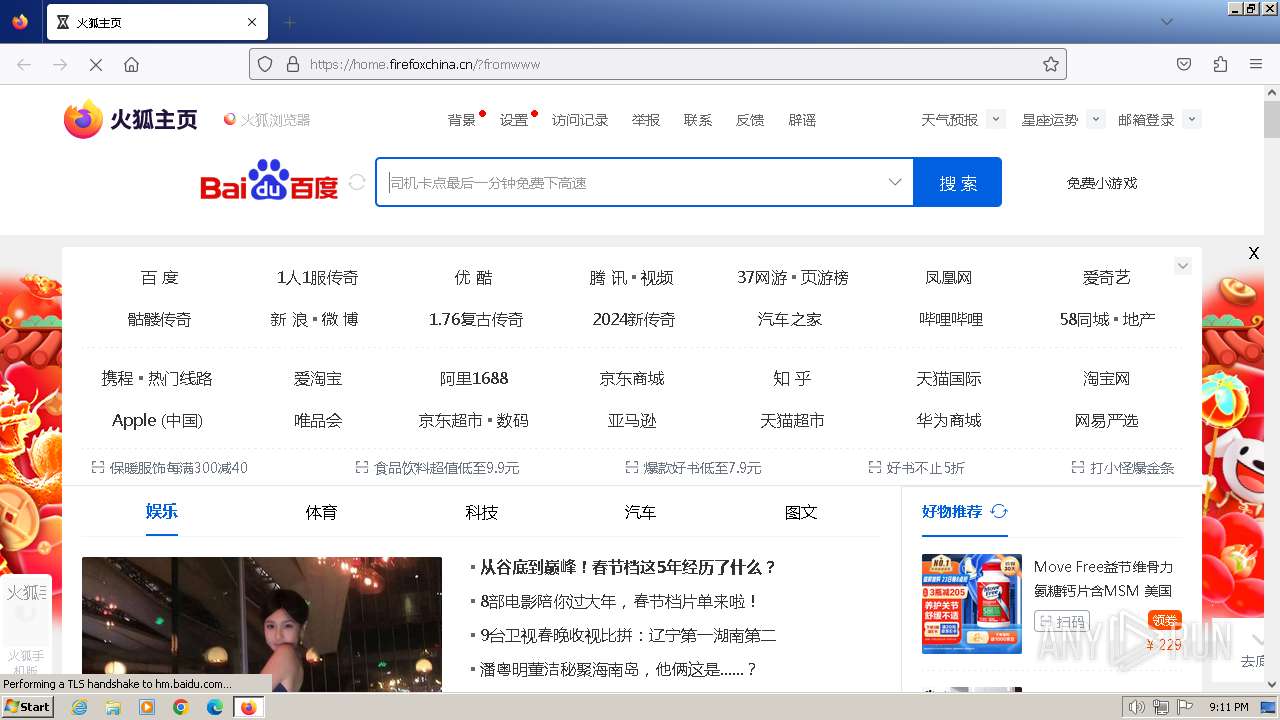Open File Explorer taskbar icon
This screenshot has width=1280, height=720.
[113, 707]
